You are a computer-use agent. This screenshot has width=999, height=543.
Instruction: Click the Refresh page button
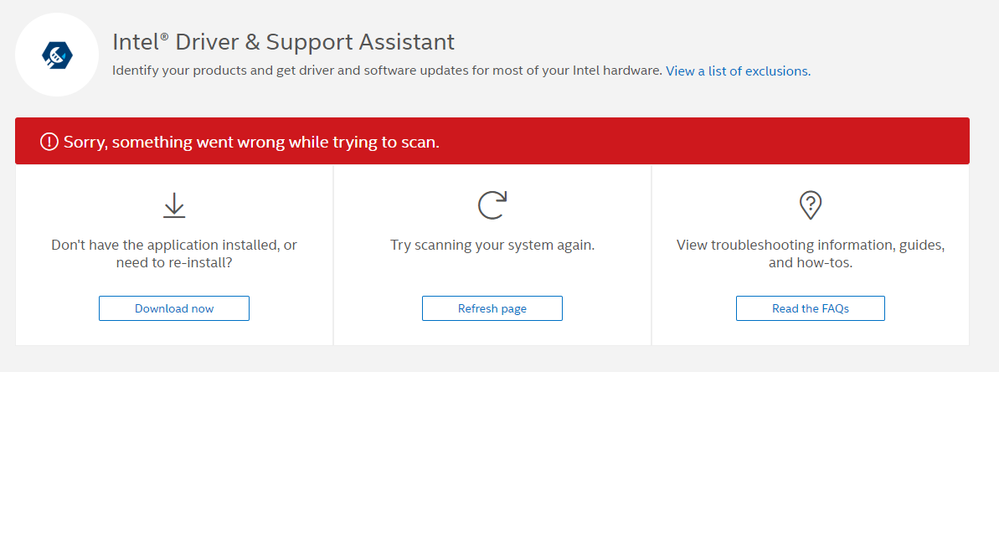(492, 308)
